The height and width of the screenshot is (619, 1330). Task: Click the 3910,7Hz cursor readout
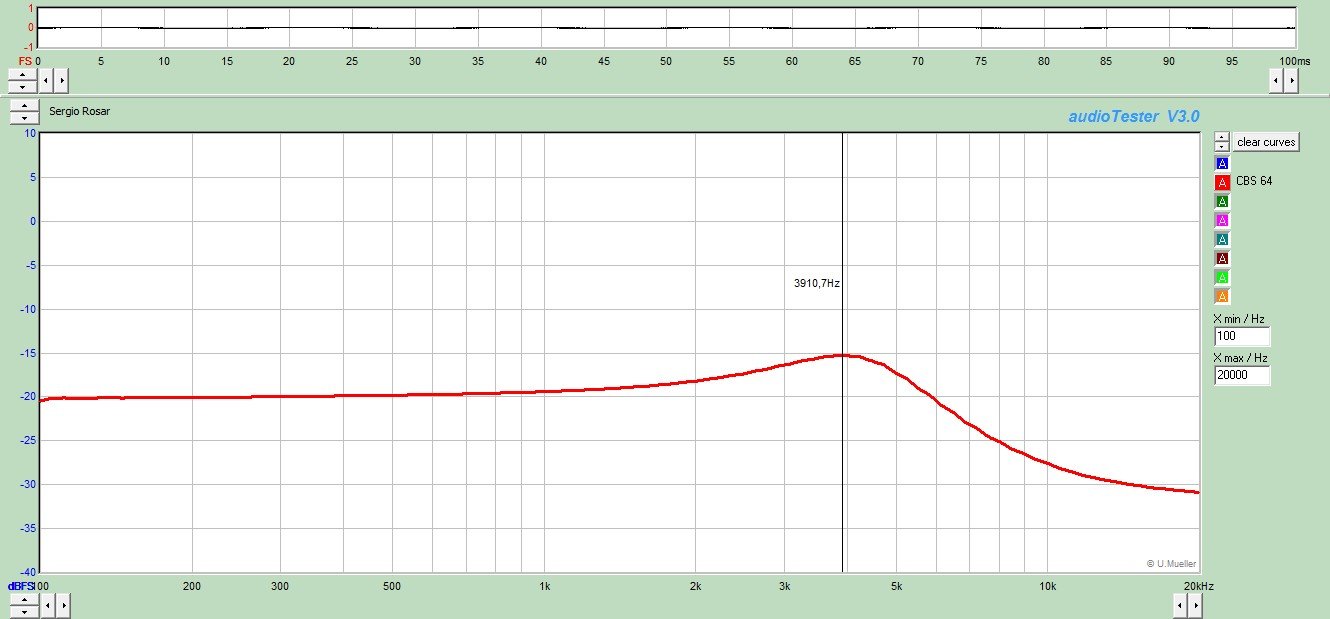[817, 284]
